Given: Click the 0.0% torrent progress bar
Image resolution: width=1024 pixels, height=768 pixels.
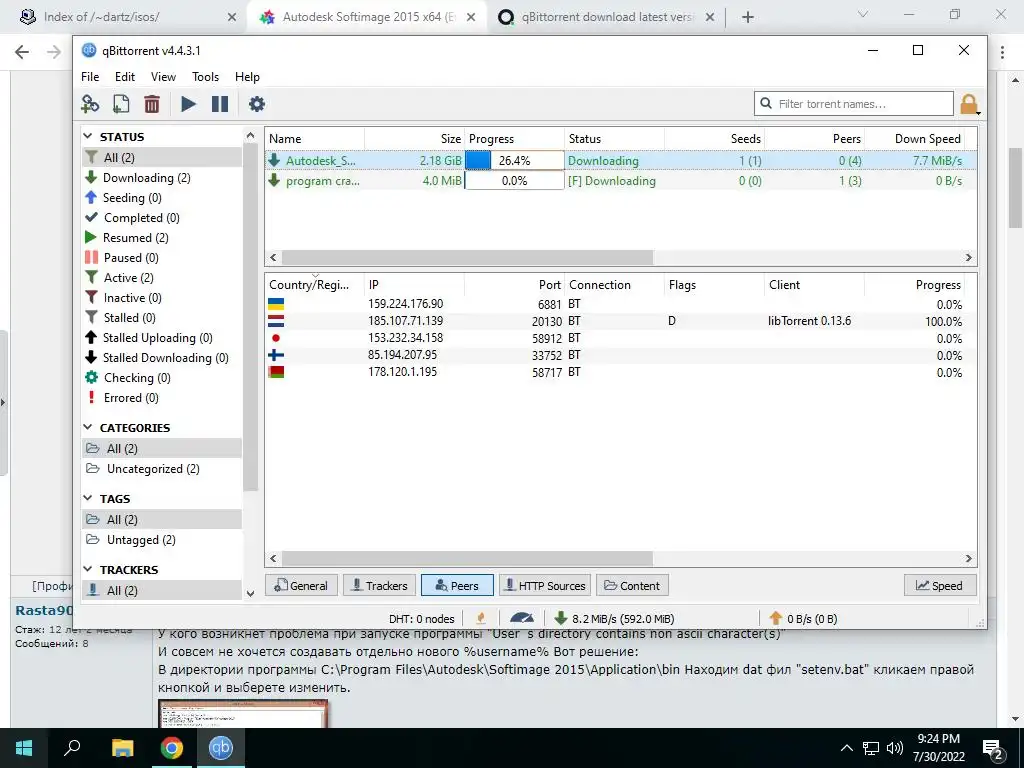Looking at the screenshot, I should tap(515, 181).
